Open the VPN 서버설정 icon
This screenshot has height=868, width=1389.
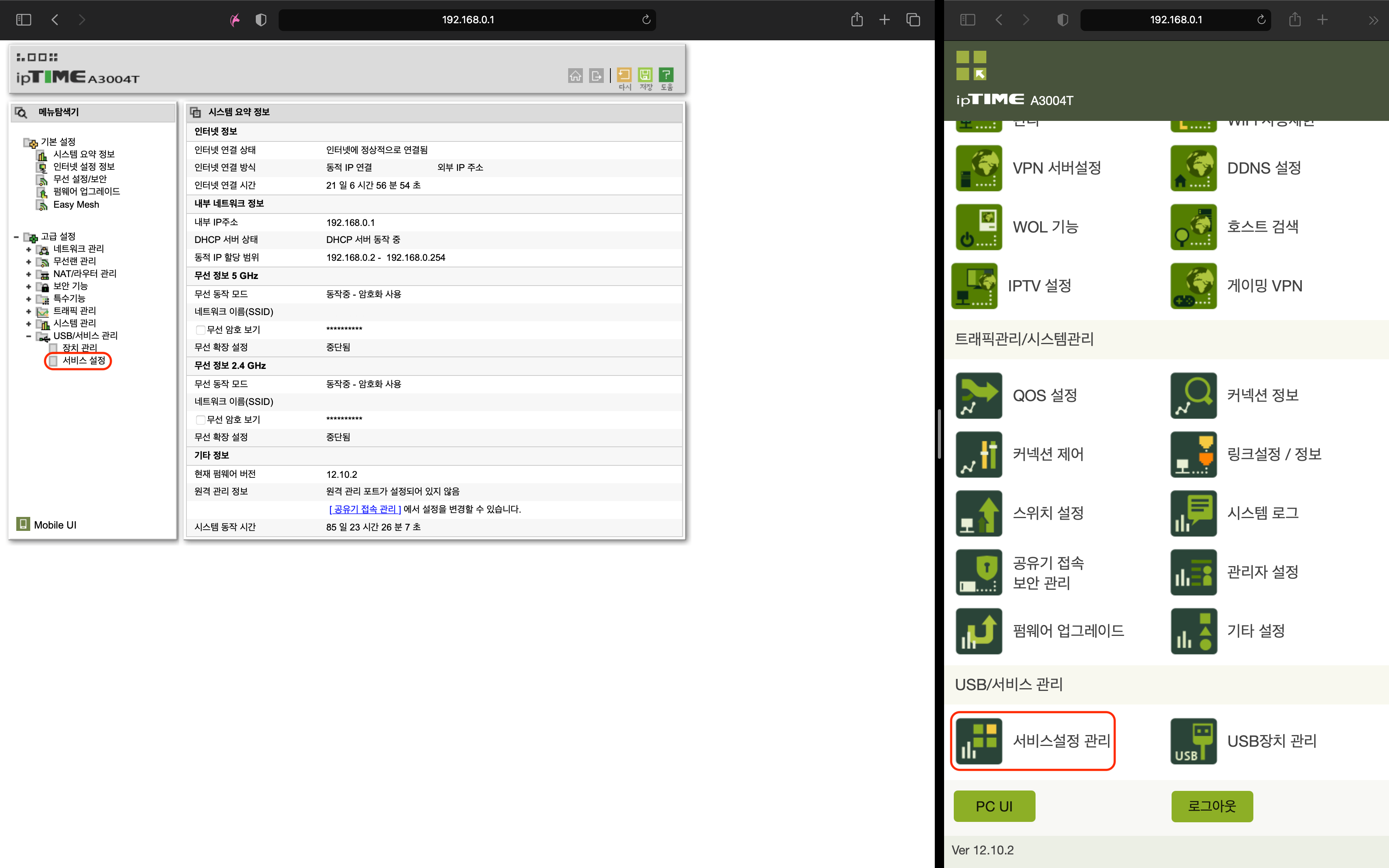tap(979, 168)
